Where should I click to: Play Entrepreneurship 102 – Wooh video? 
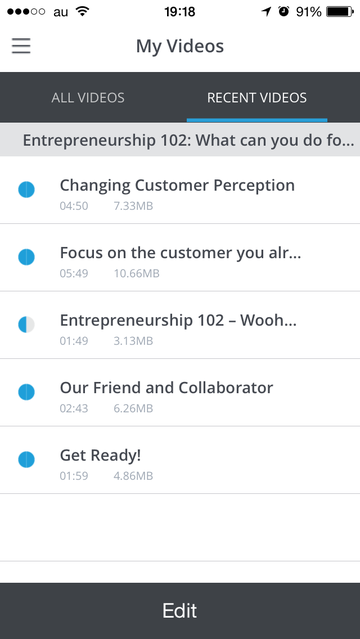click(180, 325)
